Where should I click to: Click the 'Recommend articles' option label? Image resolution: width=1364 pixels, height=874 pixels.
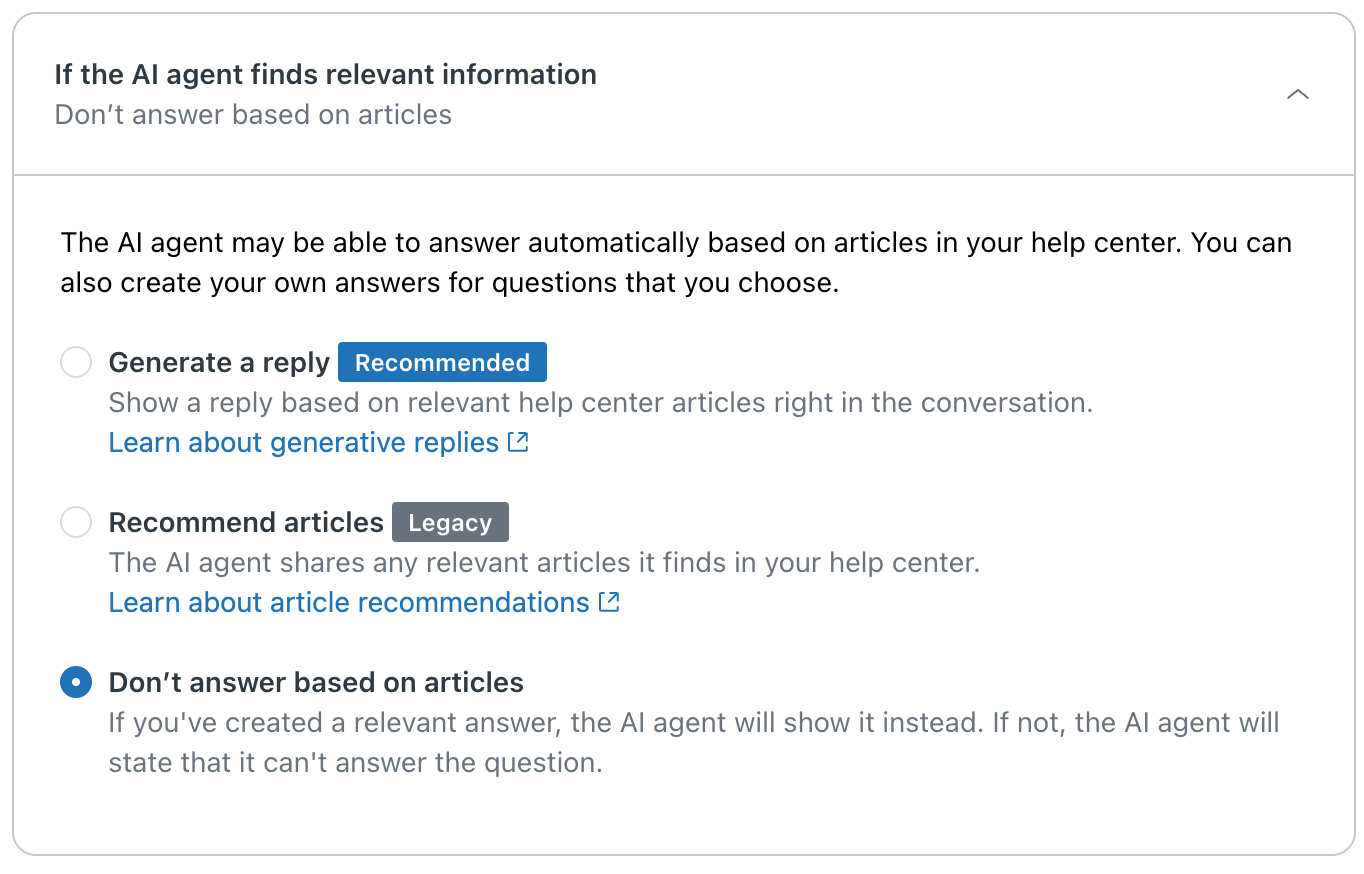tap(246, 522)
